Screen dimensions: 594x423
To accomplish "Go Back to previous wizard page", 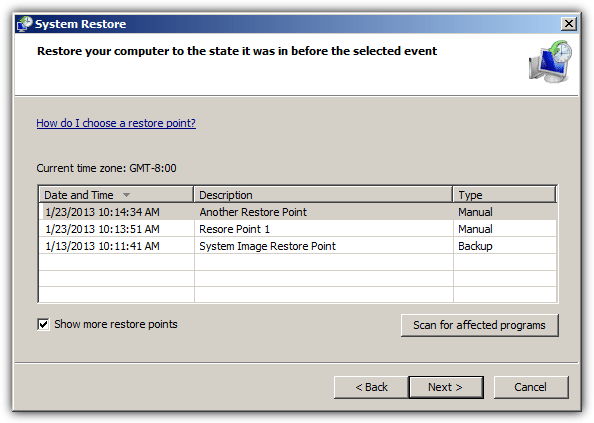I will click(x=371, y=387).
